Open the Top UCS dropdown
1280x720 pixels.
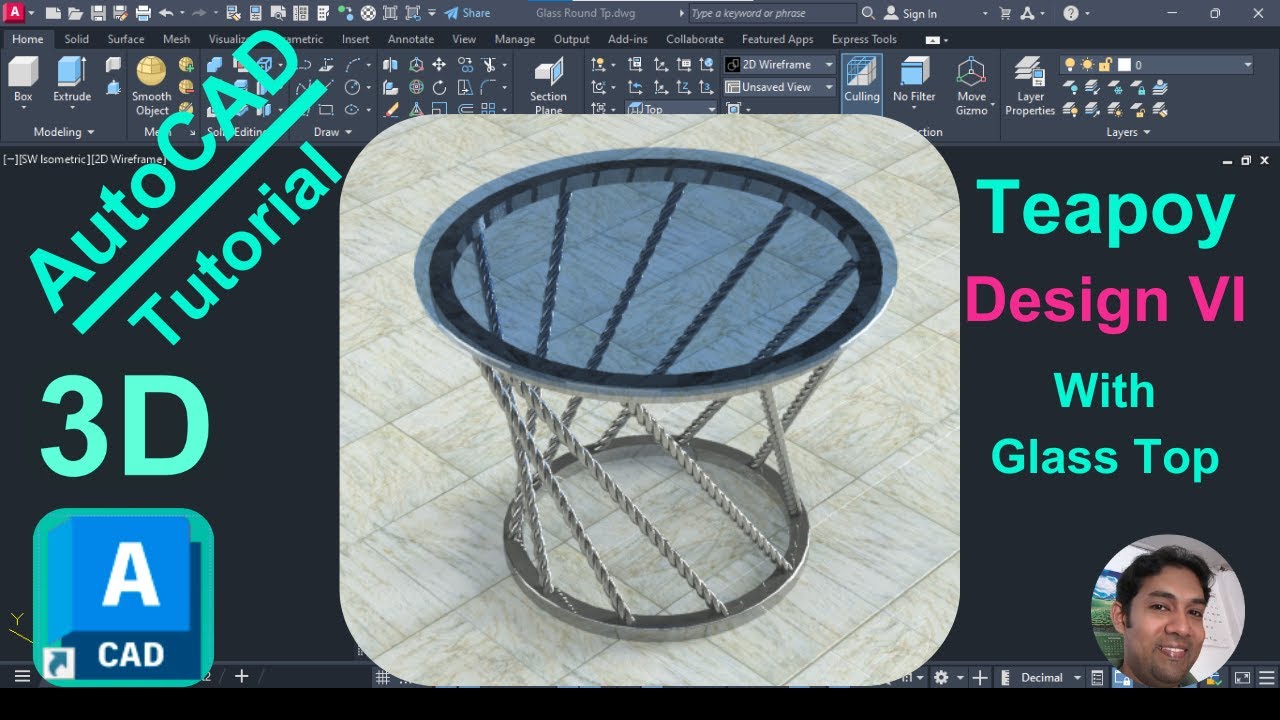[672, 109]
